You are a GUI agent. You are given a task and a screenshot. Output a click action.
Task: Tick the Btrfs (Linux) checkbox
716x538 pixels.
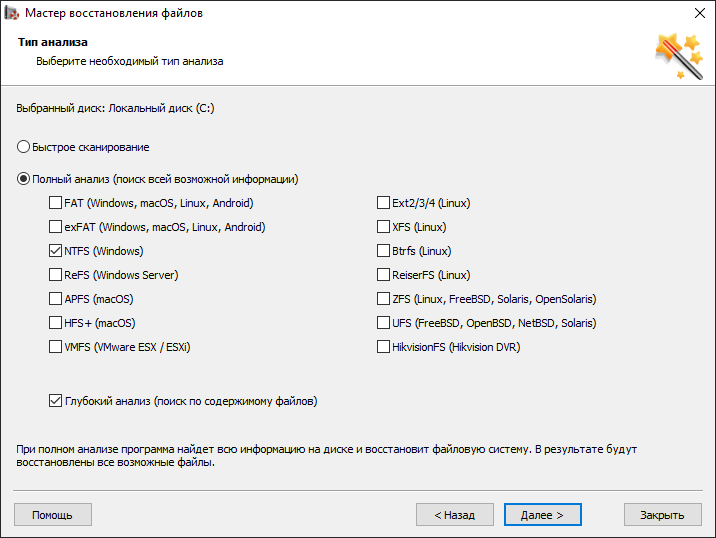coord(383,251)
